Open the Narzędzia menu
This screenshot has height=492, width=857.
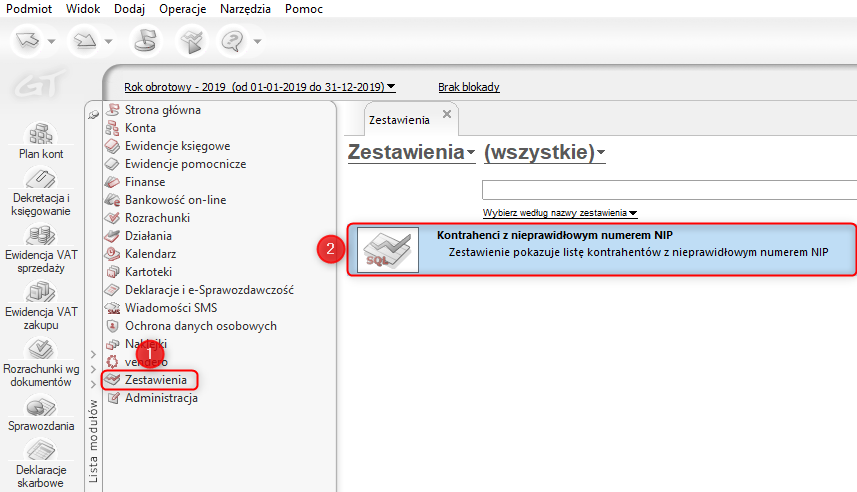[x=245, y=9]
